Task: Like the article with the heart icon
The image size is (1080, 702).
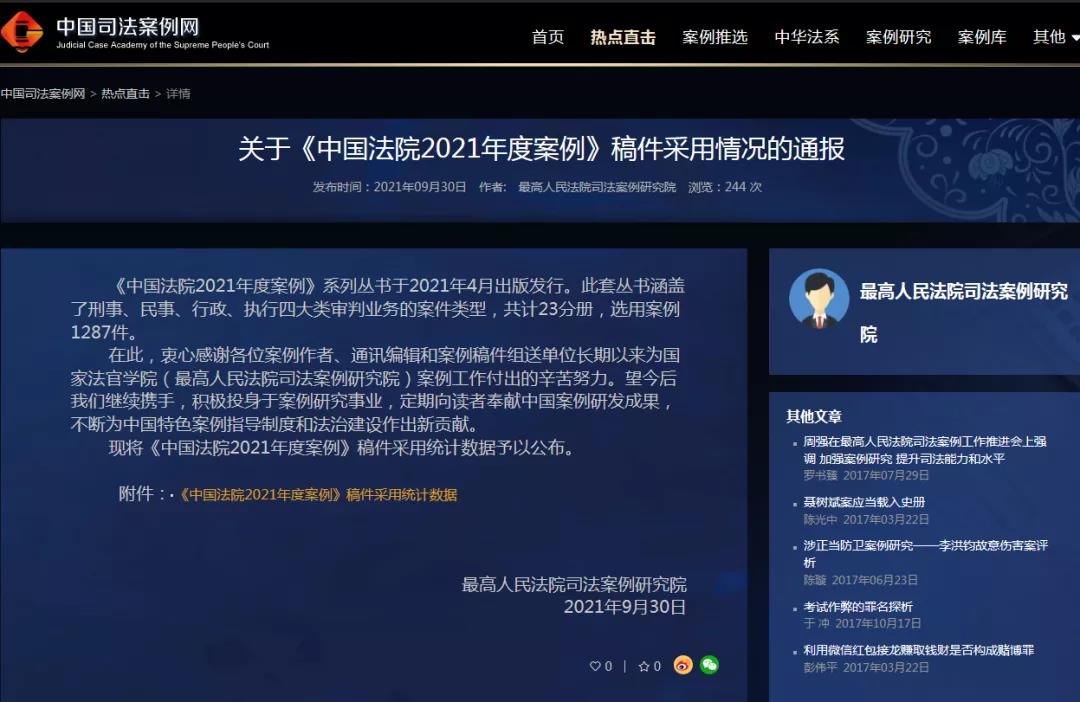Action: point(595,666)
